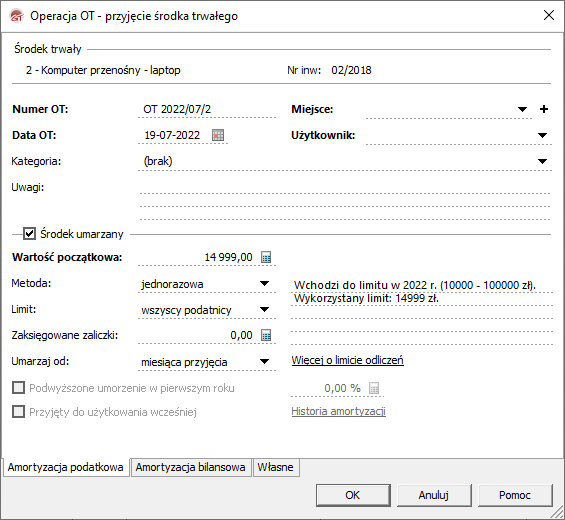Screen dimensions: 565x520
Task: Uncheck Środek umarzany checkbox
Action: point(29,234)
